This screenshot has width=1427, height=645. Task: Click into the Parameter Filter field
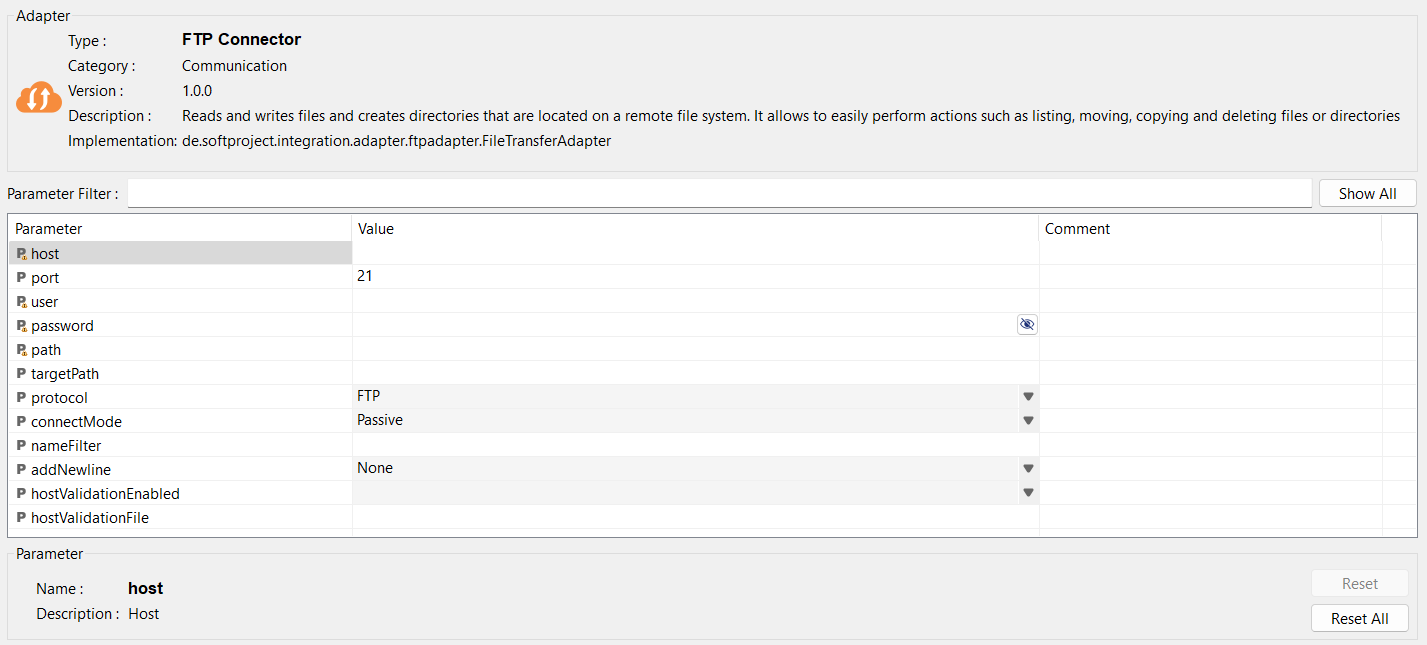719,193
